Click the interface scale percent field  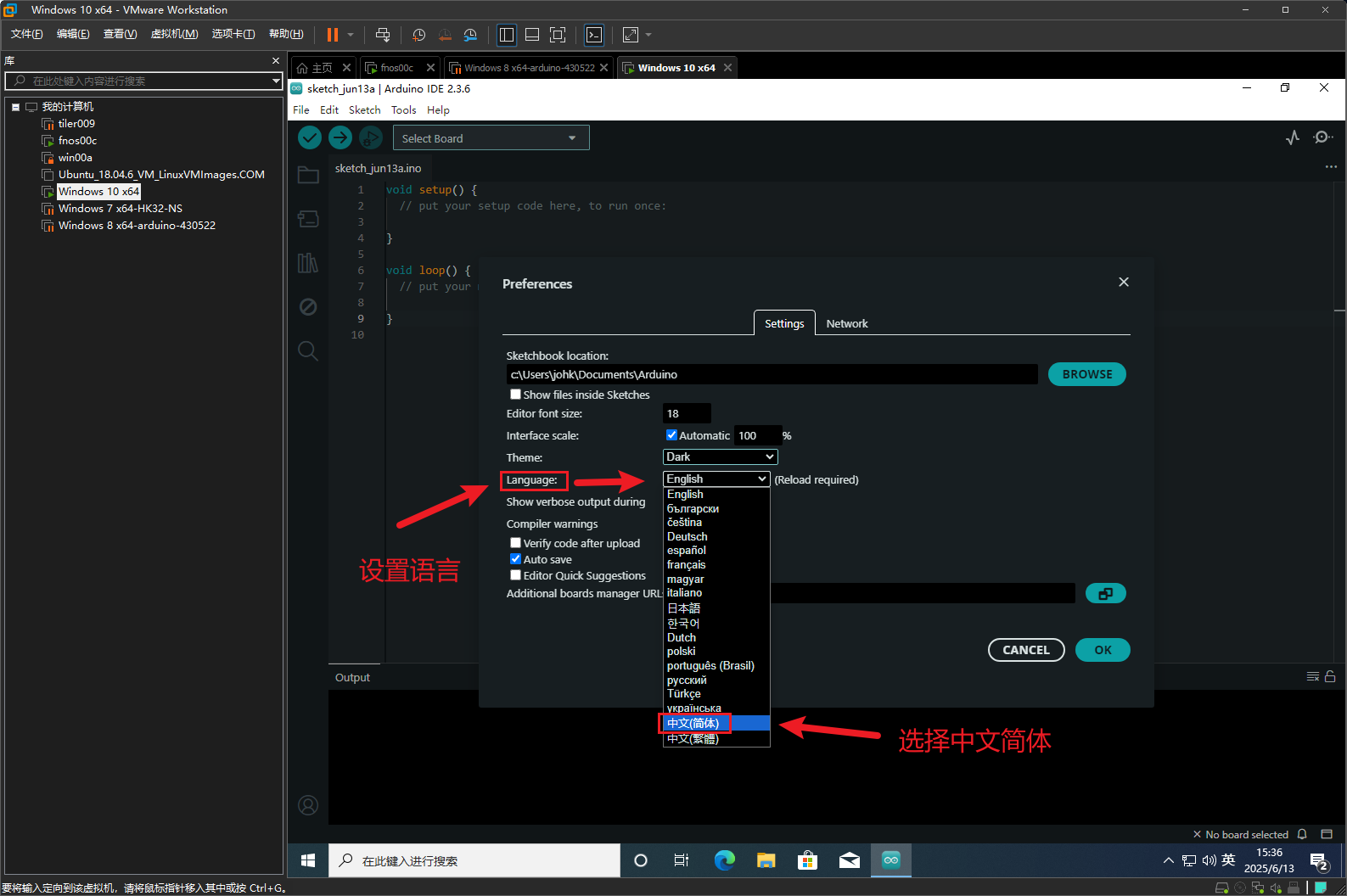[x=757, y=435]
